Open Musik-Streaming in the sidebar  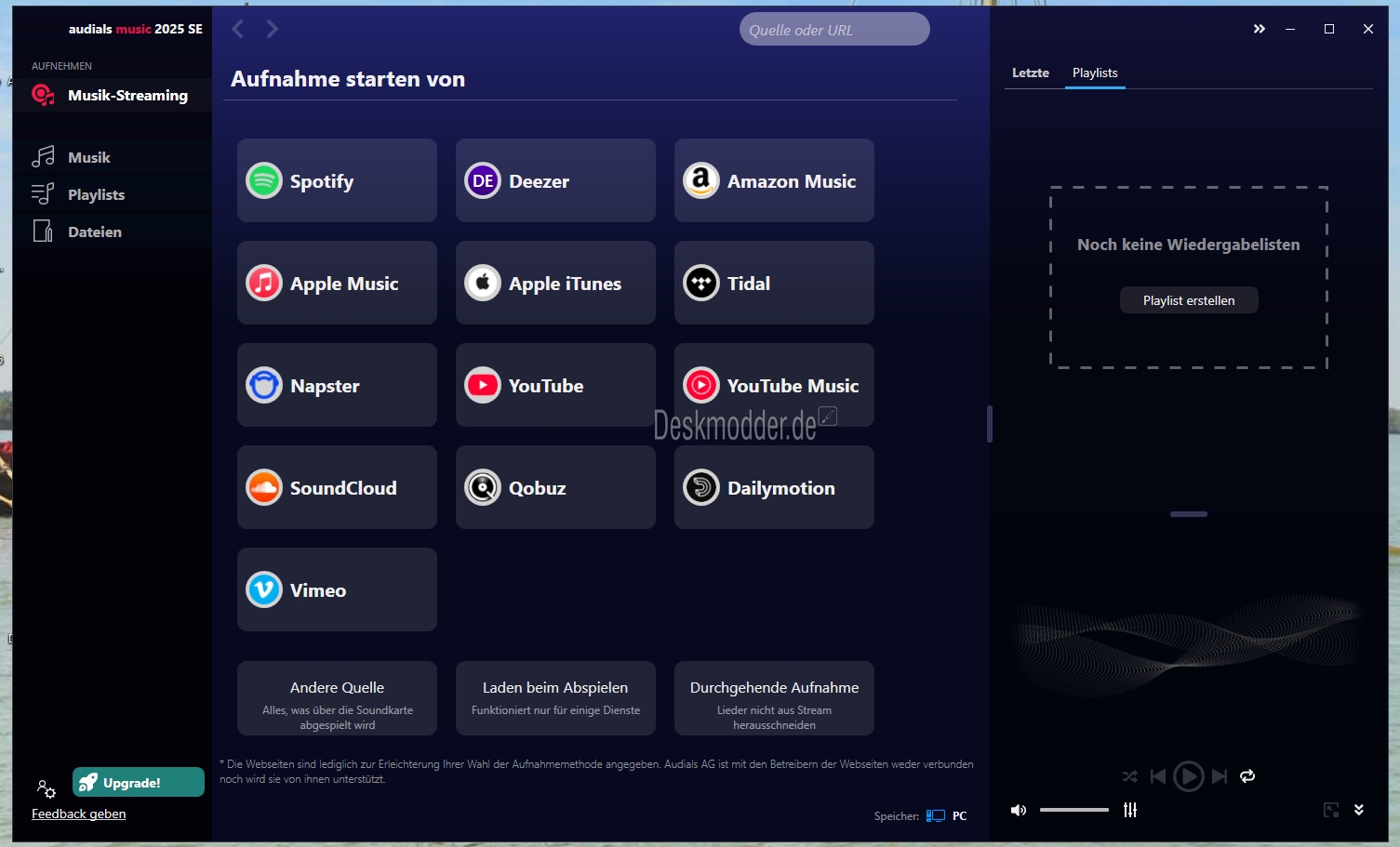[x=113, y=95]
